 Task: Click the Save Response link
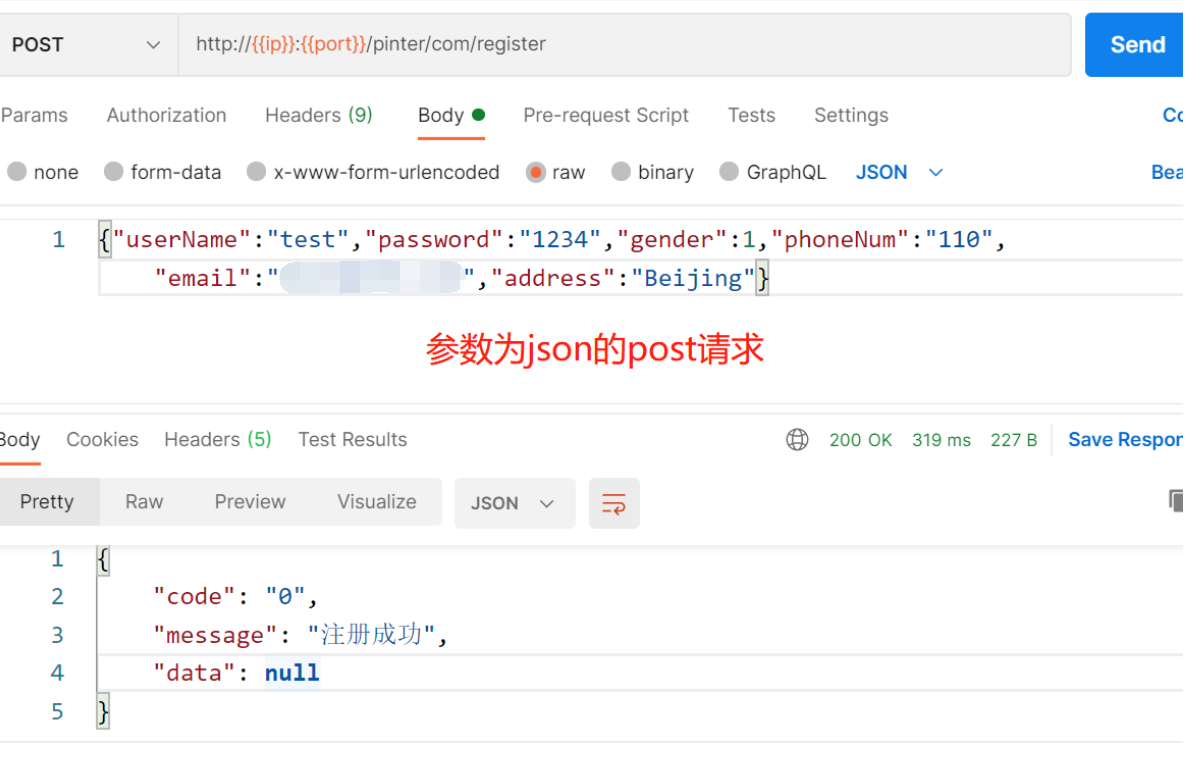tap(1124, 440)
